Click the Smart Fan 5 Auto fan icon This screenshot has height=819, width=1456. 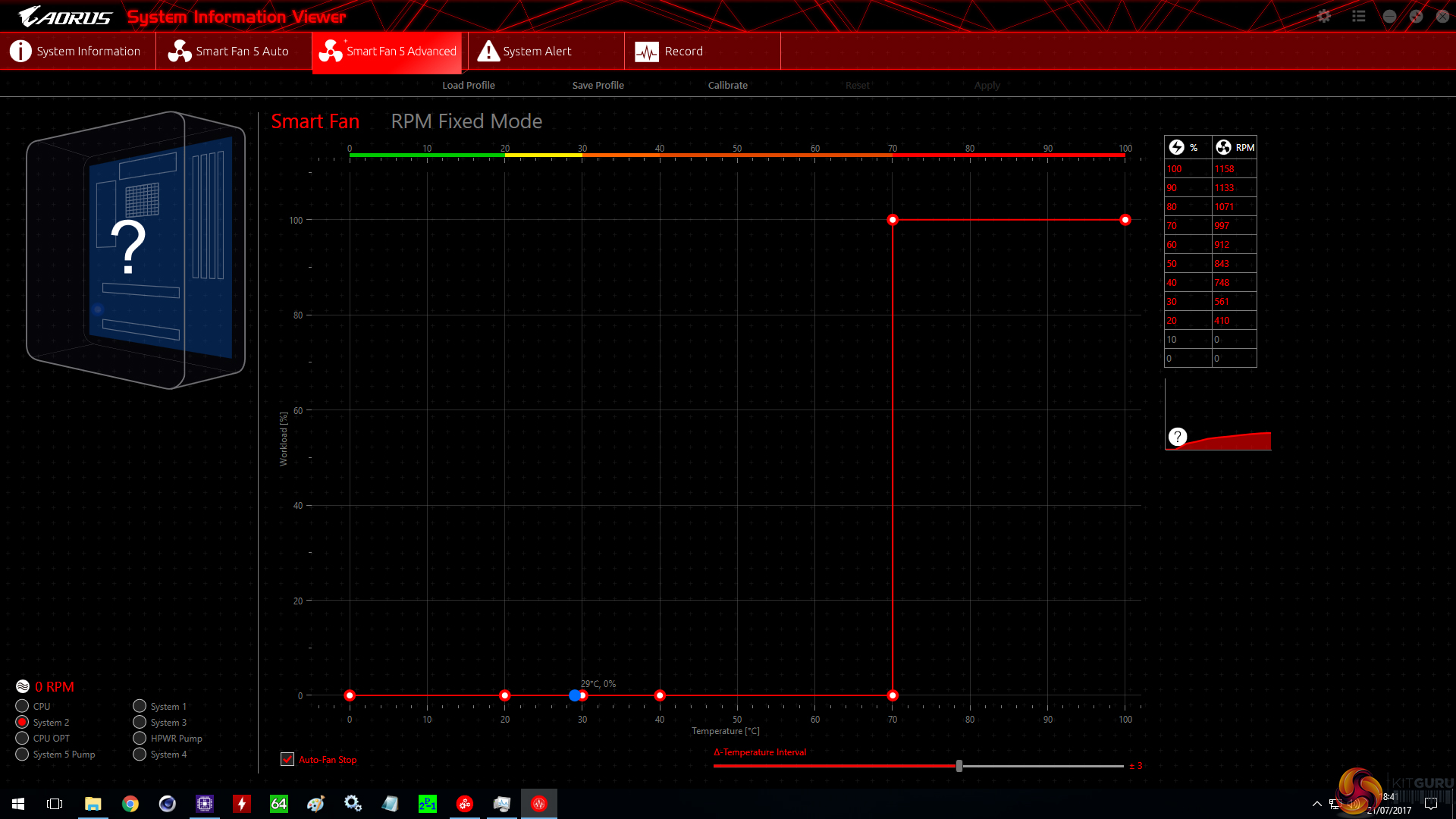[179, 51]
